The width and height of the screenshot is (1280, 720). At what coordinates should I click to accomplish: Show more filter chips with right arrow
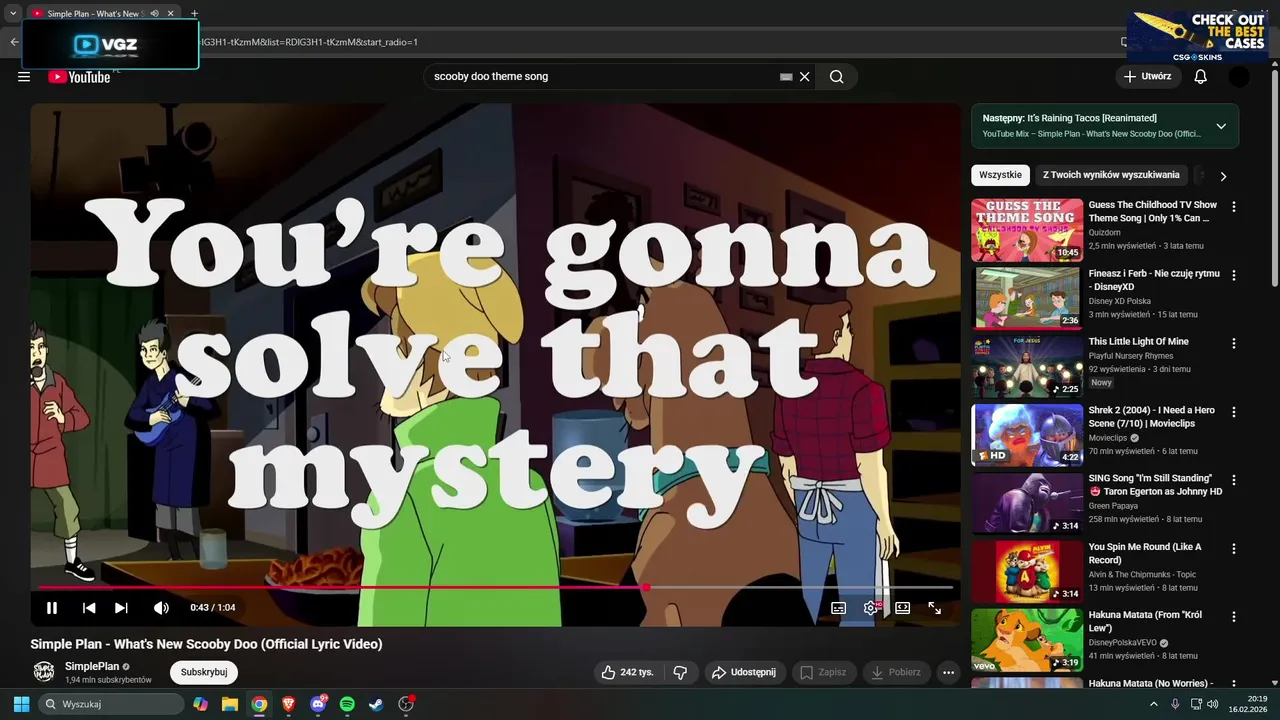tap(1222, 176)
